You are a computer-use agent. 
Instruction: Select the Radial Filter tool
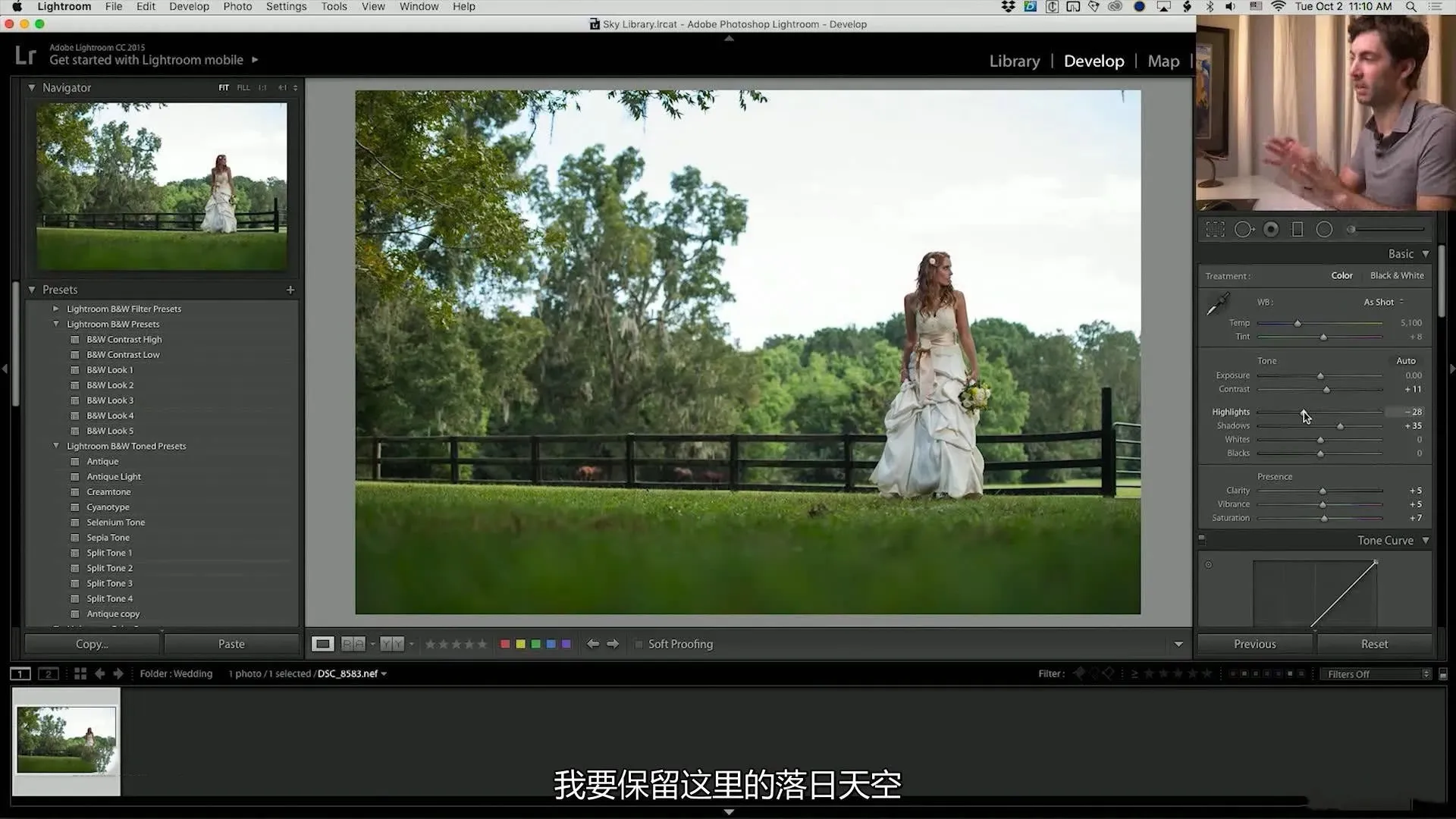point(1324,229)
